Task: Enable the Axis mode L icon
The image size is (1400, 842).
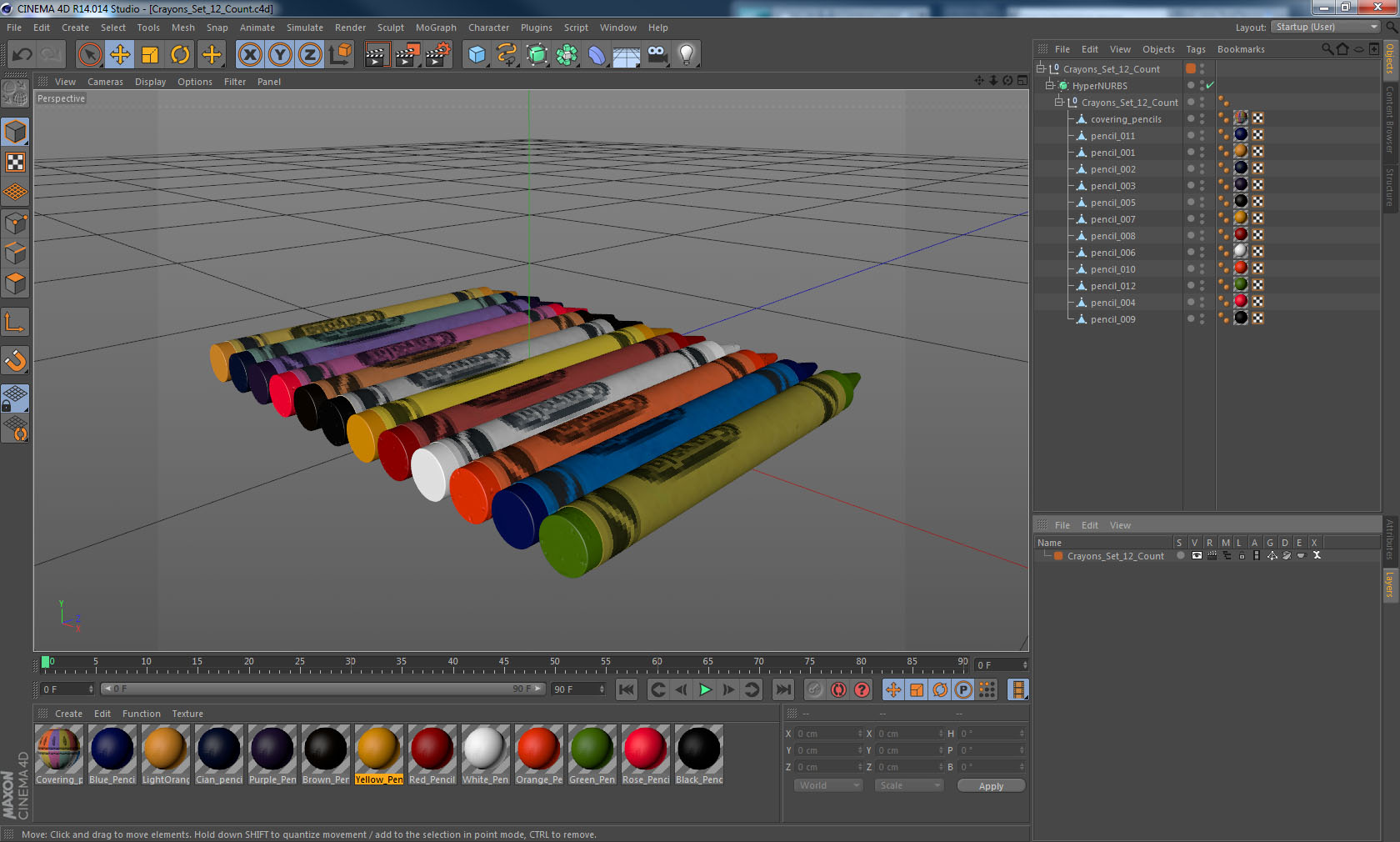Action: point(15,322)
